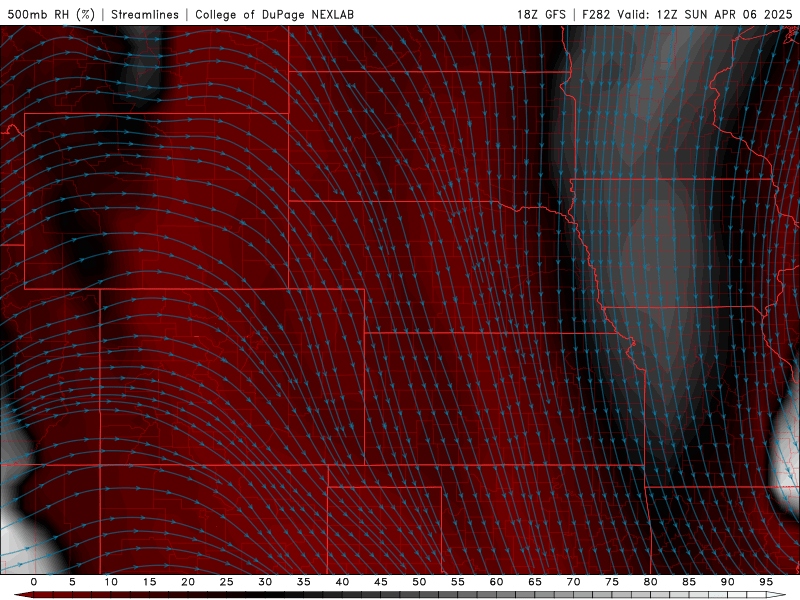Image resolution: width=800 pixels, height=600 pixels.
Task: Click the '75' value on the color scale
Action: (x=612, y=582)
